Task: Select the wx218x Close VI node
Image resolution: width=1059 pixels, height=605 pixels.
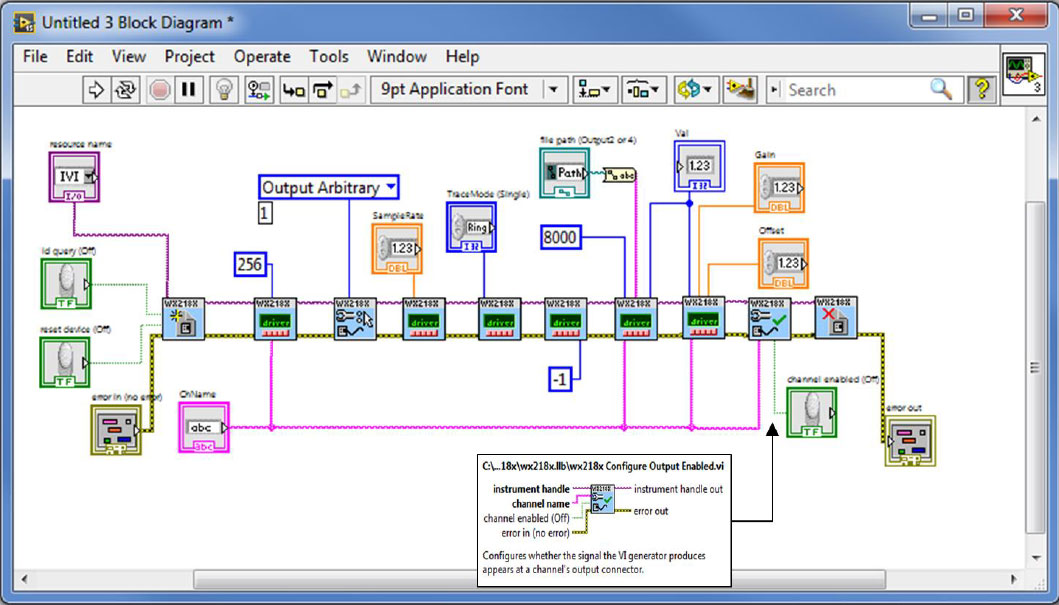Action: pyautogui.click(x=834, y=318)
